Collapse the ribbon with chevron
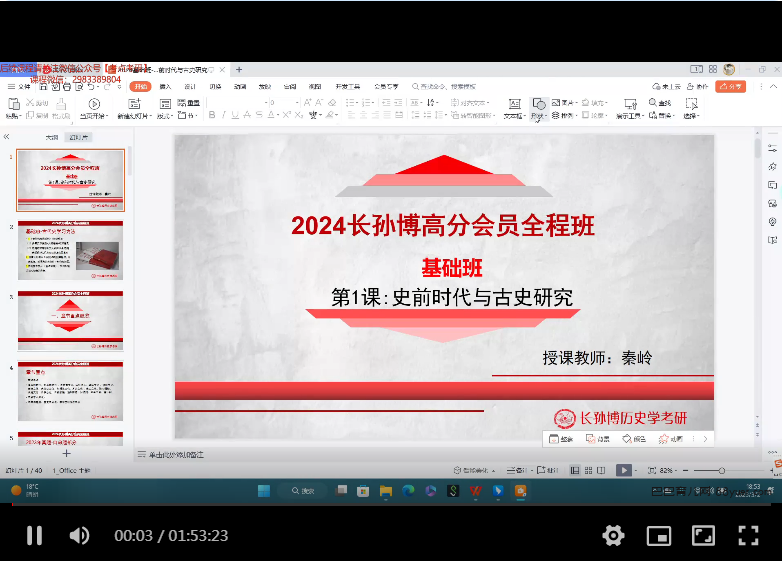This screenshot has width=782, height=561. click(774, 86)
